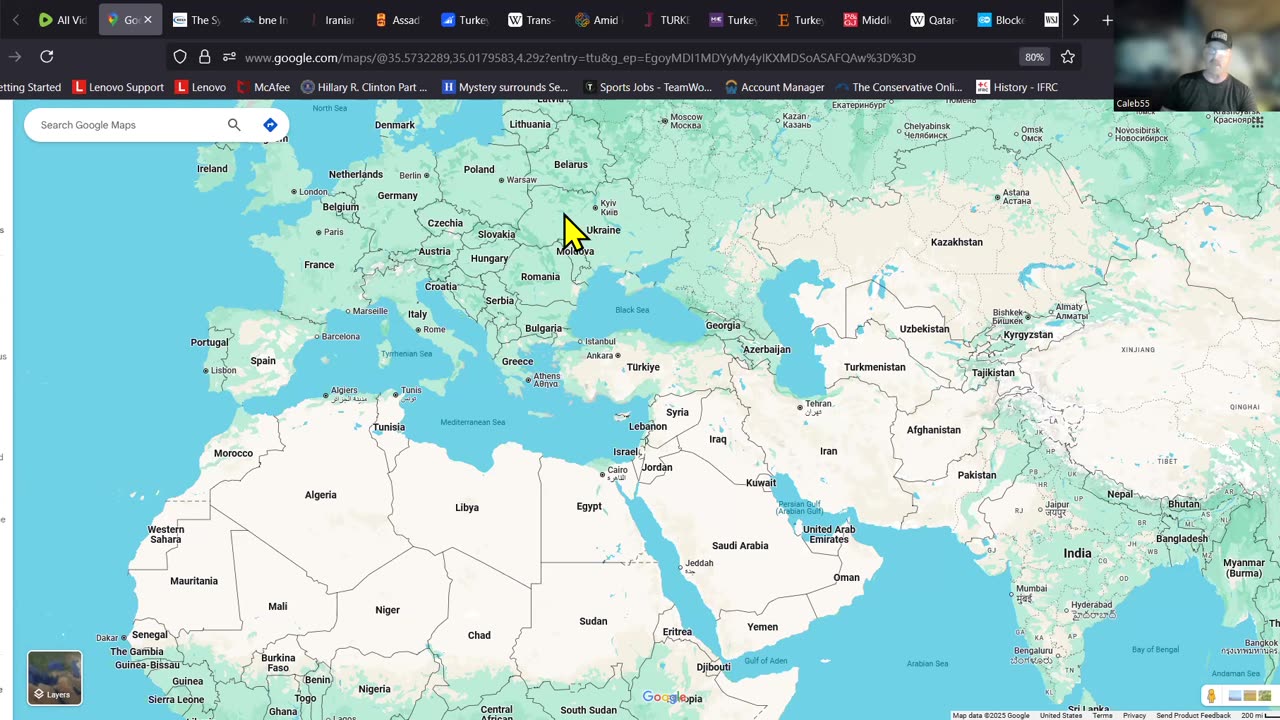This screenshot has width=1280, height=720.
Task: Click the Ukraine country label
Action: pos(603,230)
